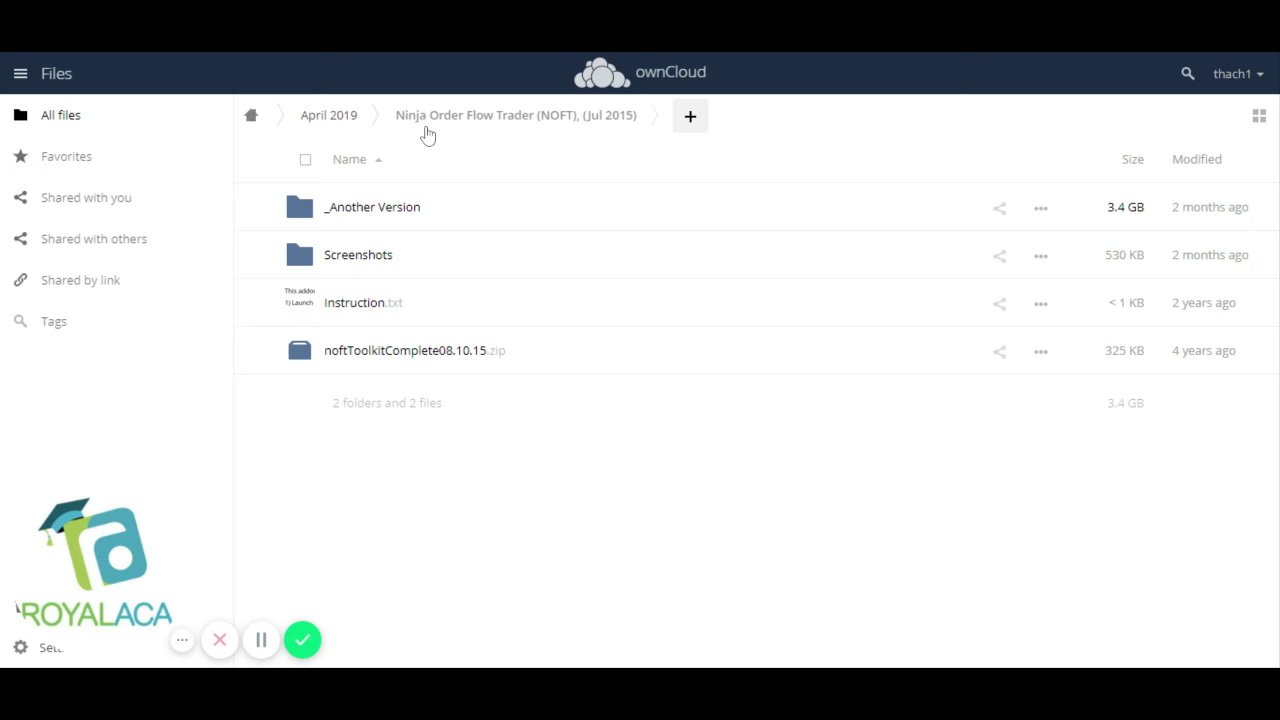The width and height of the screenshot is (1280, 720).
Task: Click the recorder ellipsis options button
Action: [182, 640]
